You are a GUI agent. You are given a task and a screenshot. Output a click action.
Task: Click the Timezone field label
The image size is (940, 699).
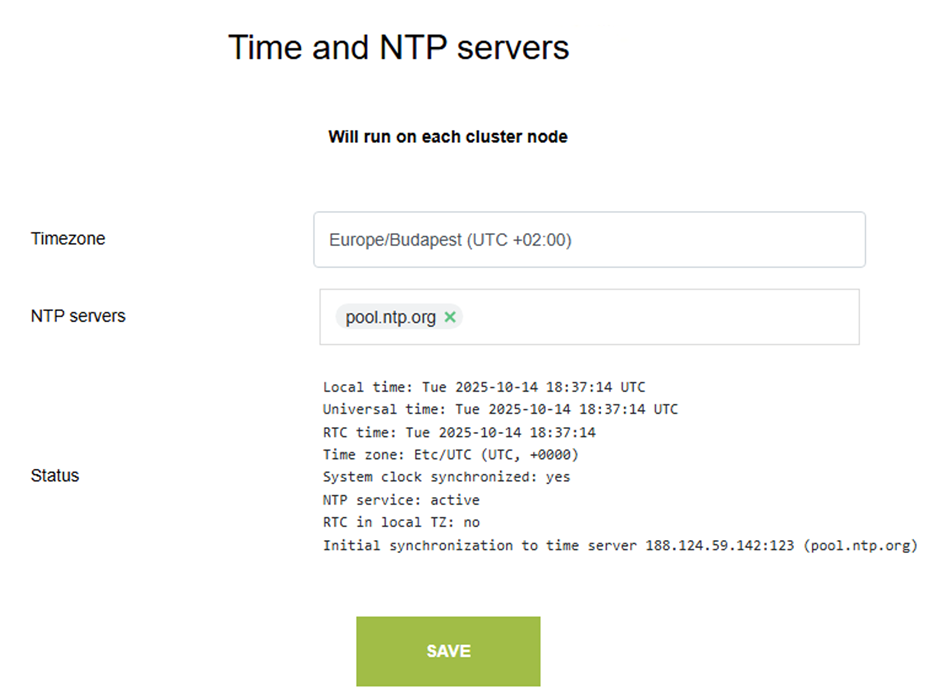pos(68,239)
